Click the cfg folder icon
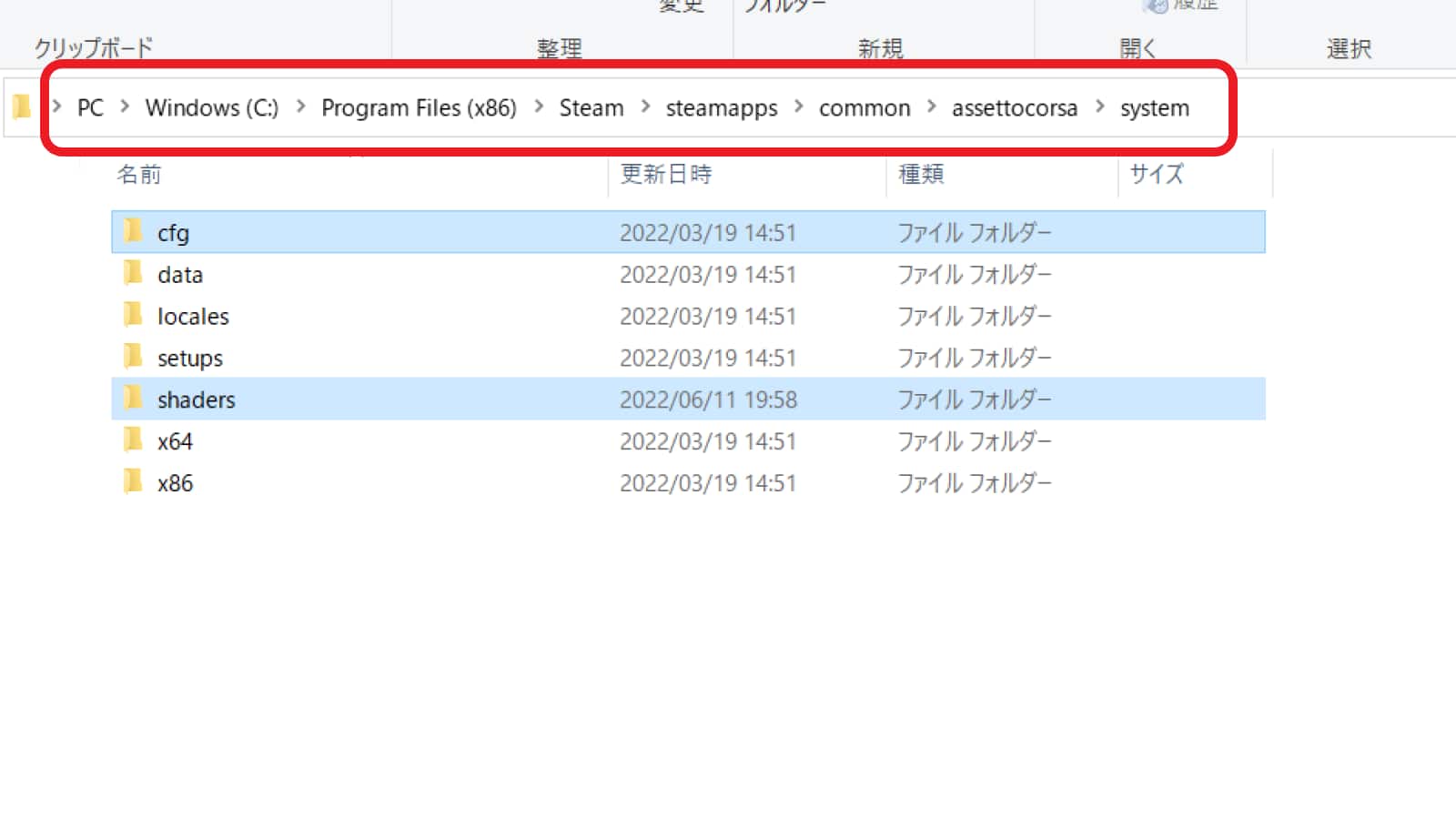1456x819 pixels. point(133,231)
